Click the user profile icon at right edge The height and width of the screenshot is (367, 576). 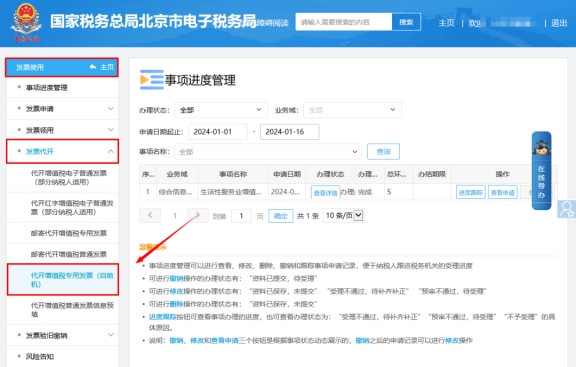point(566,209)
